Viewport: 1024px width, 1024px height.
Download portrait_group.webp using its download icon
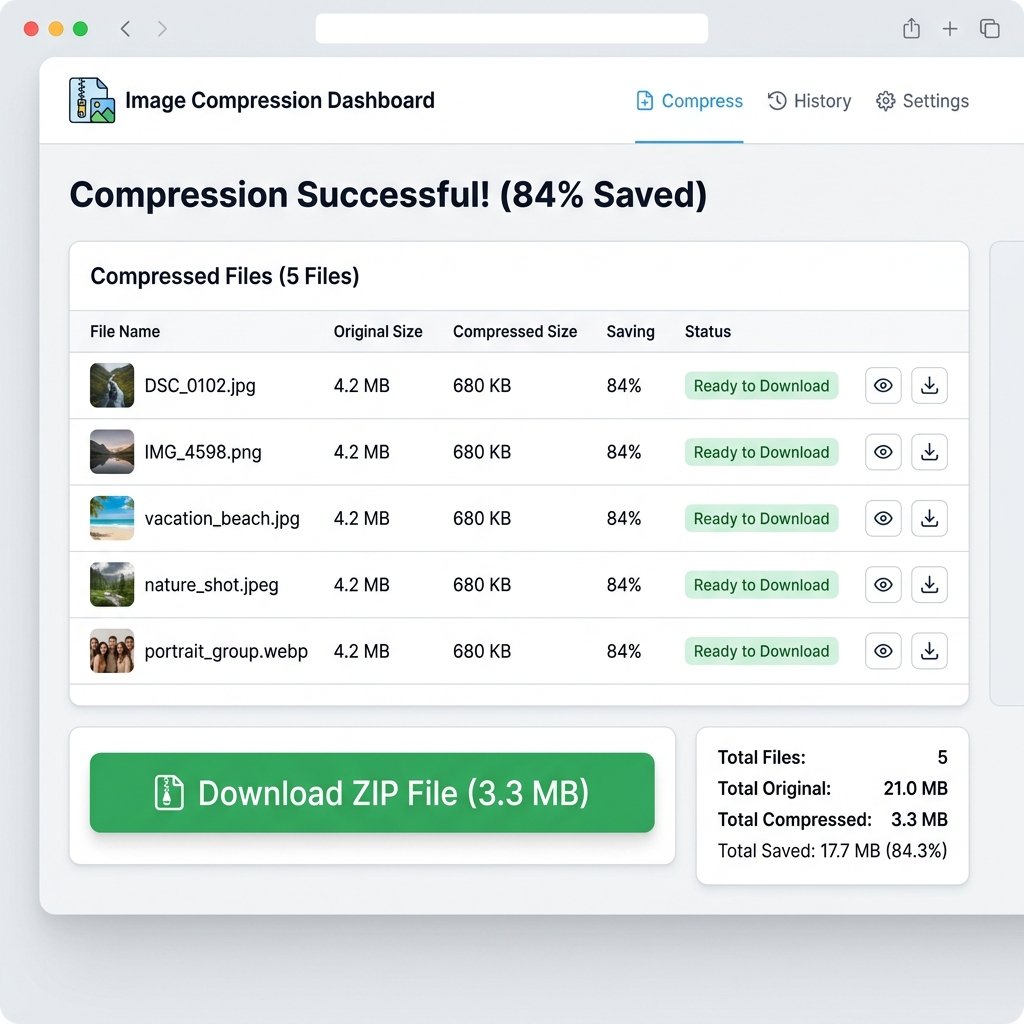click(929, 651)
